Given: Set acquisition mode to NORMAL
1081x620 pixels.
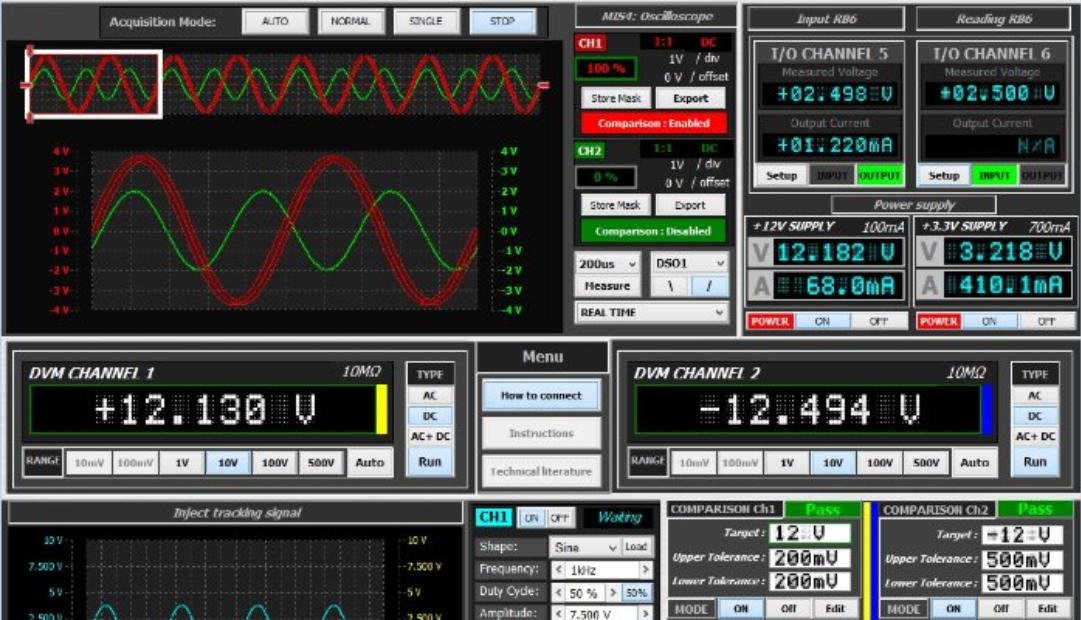Looking at the screenshot, I should click(350, 21).
